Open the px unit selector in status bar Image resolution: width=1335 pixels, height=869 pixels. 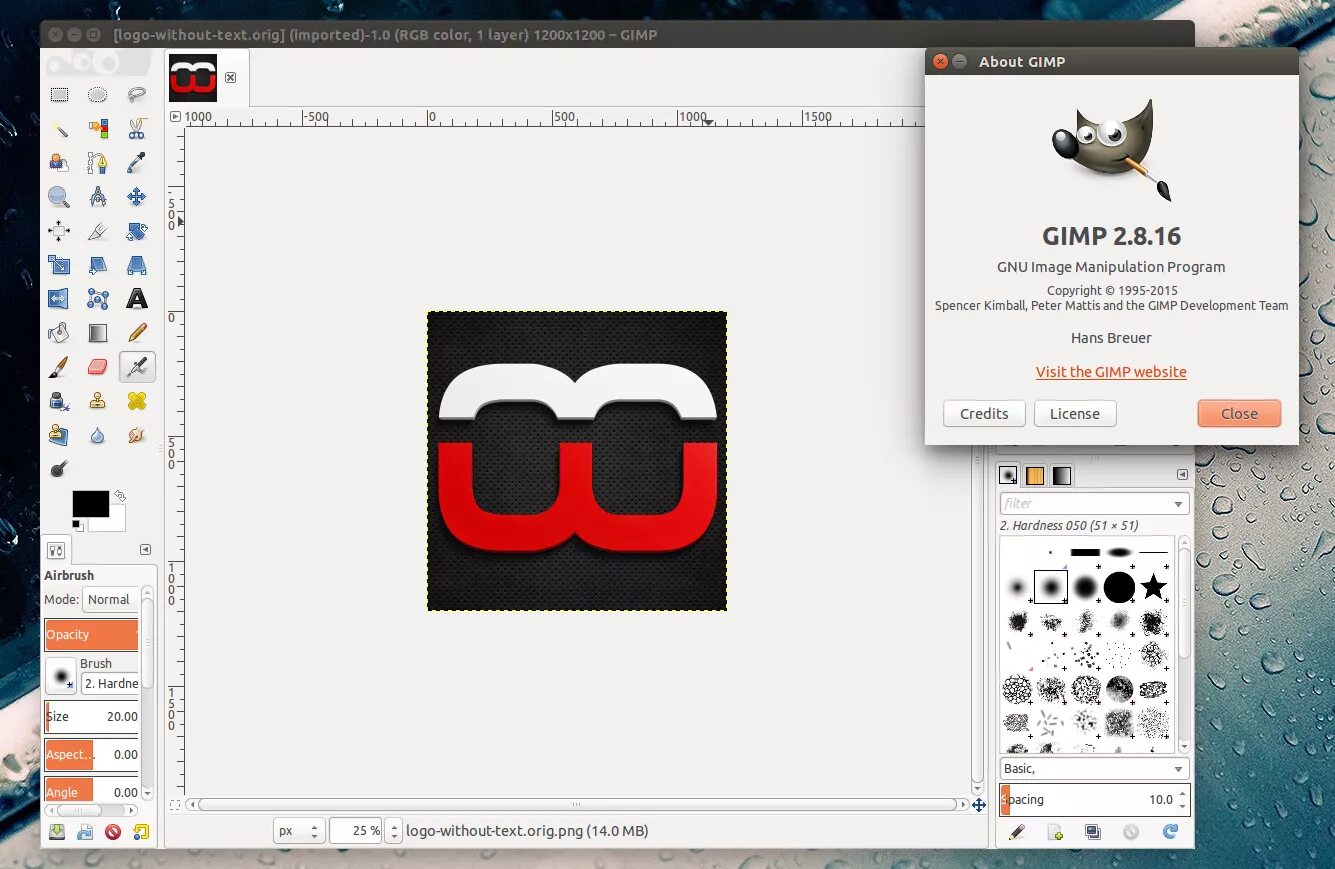click(299, 830)
